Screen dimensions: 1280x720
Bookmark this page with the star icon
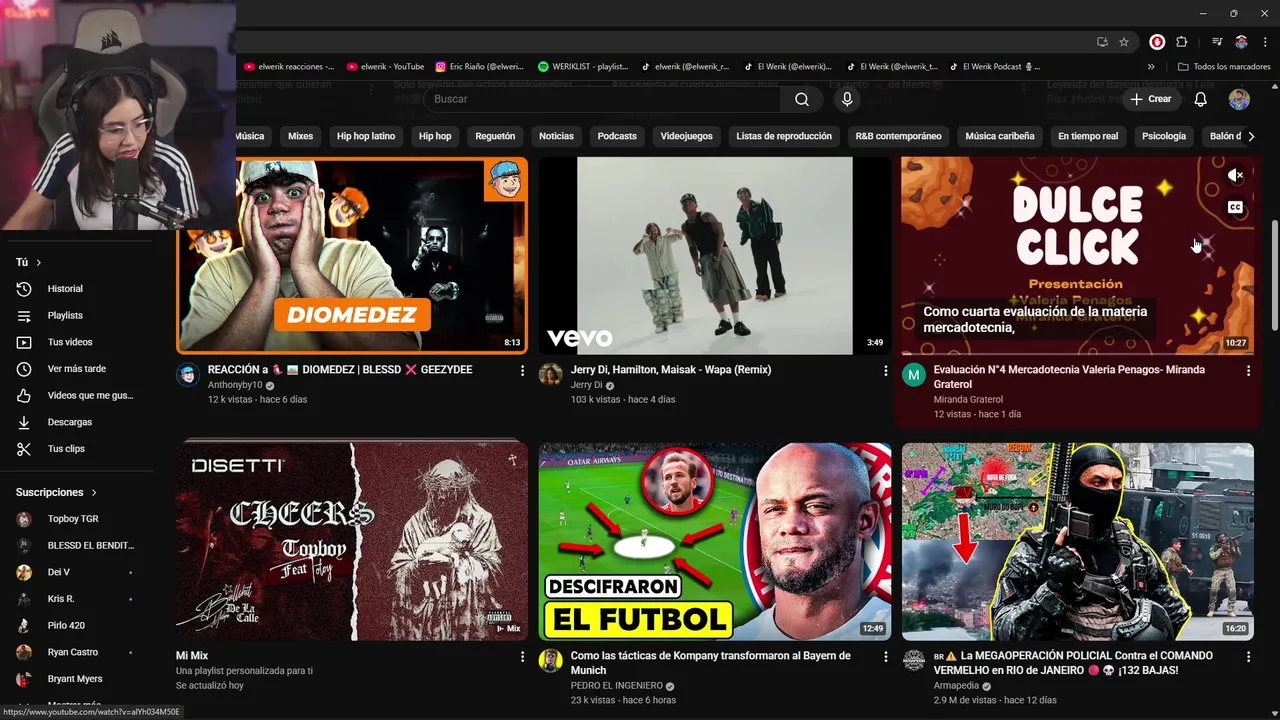1124,42
